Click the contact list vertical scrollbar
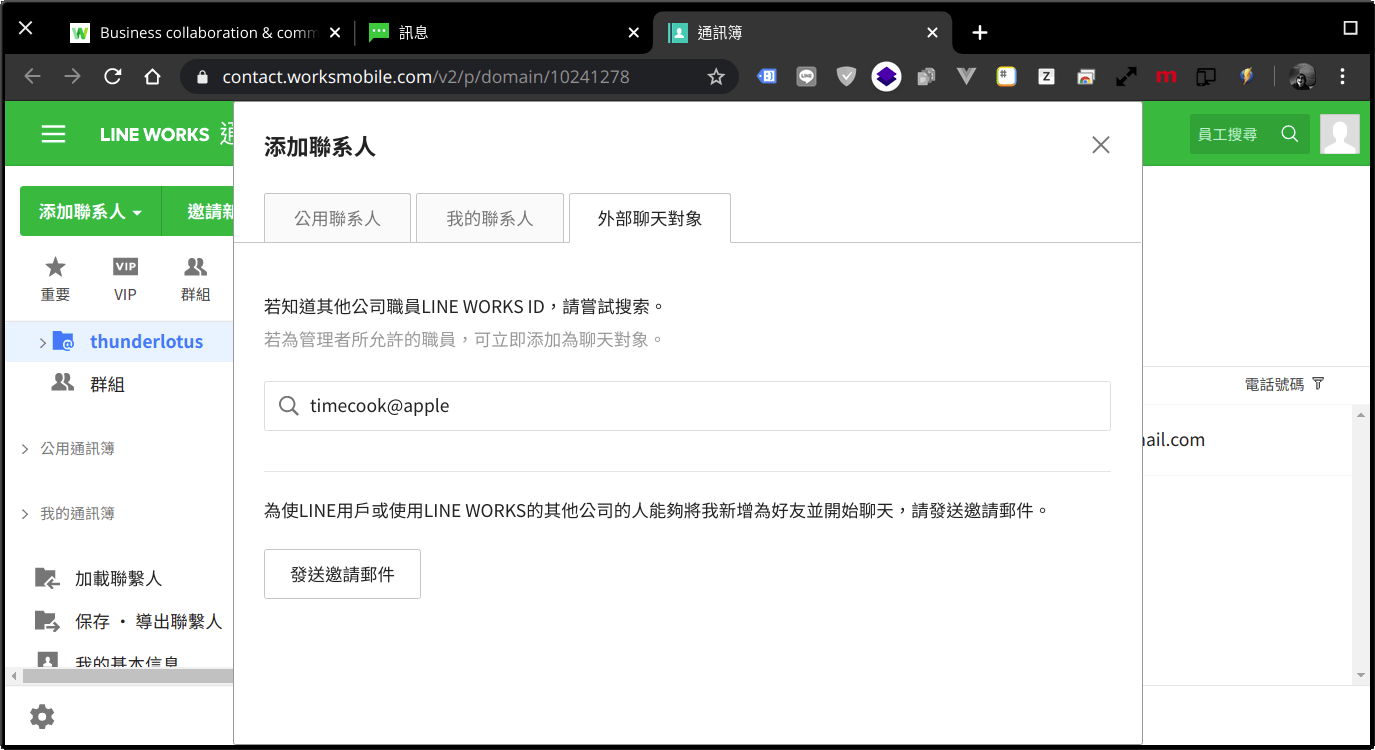This screenshot has width=1375, height=750. pyautogui.click(x=1360, y=545)
